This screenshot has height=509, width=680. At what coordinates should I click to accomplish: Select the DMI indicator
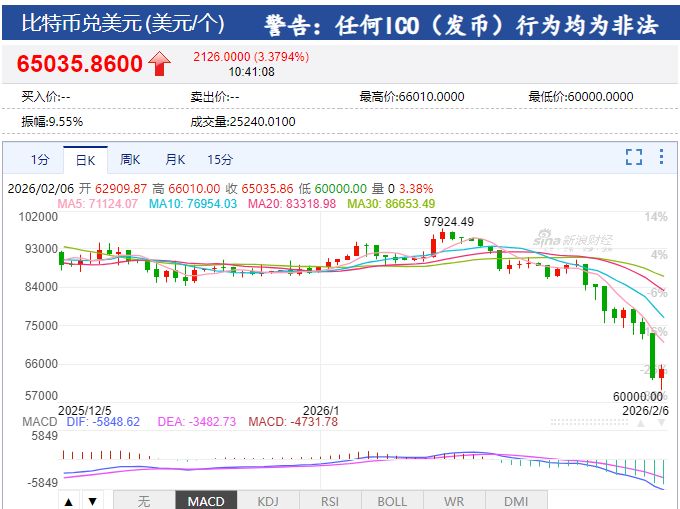[516, 500]
